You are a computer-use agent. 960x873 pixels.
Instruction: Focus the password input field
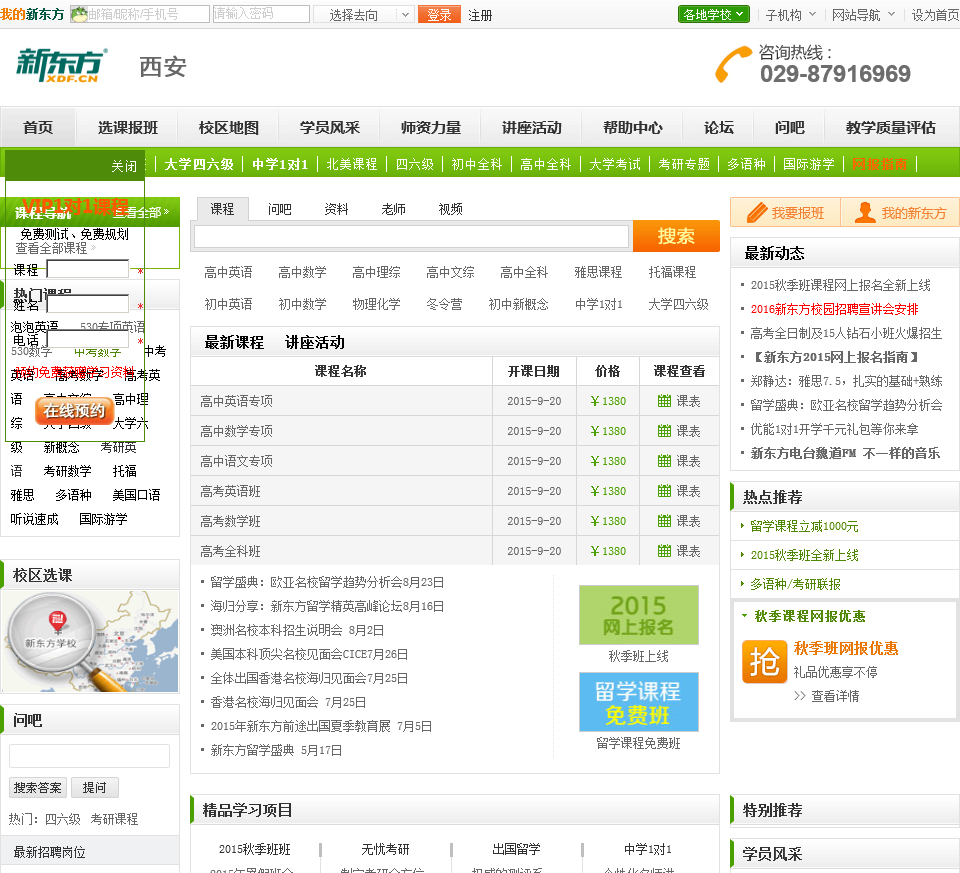(261, 14)
